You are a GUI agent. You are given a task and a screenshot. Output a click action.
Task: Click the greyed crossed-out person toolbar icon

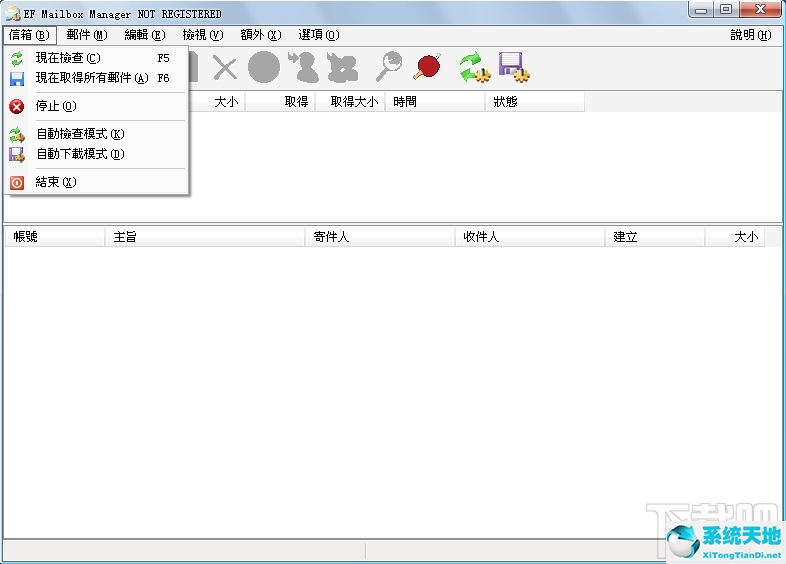click(342, 67)
